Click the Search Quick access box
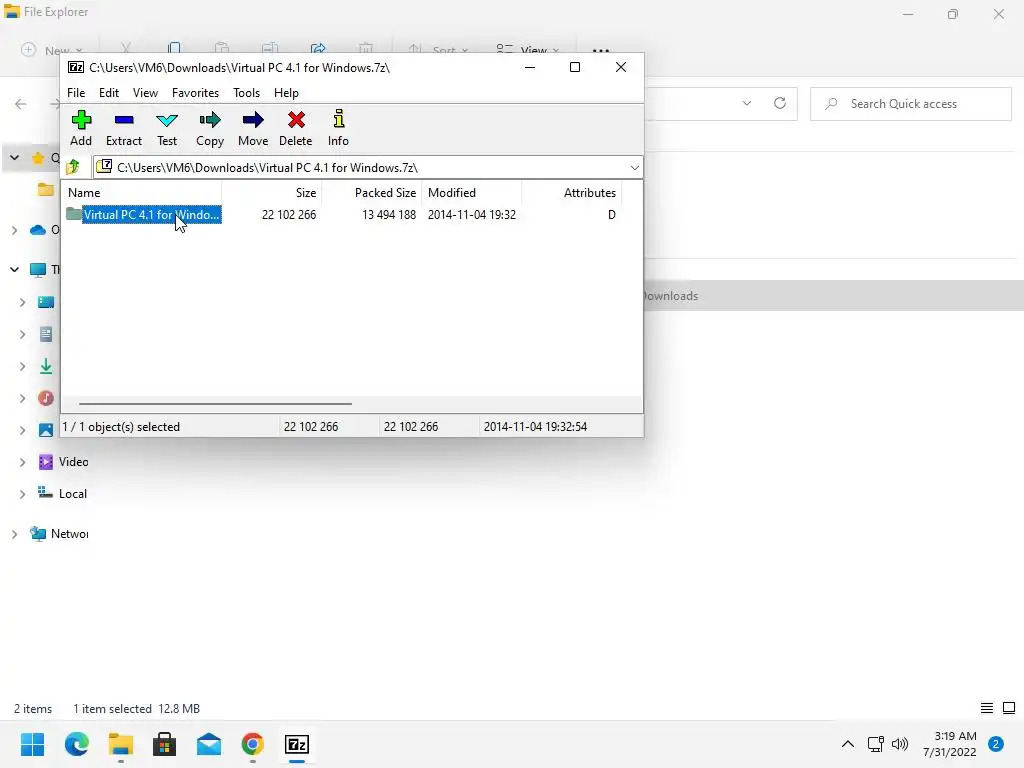This screenshot has width=1024, height=768. pos(910,104)
